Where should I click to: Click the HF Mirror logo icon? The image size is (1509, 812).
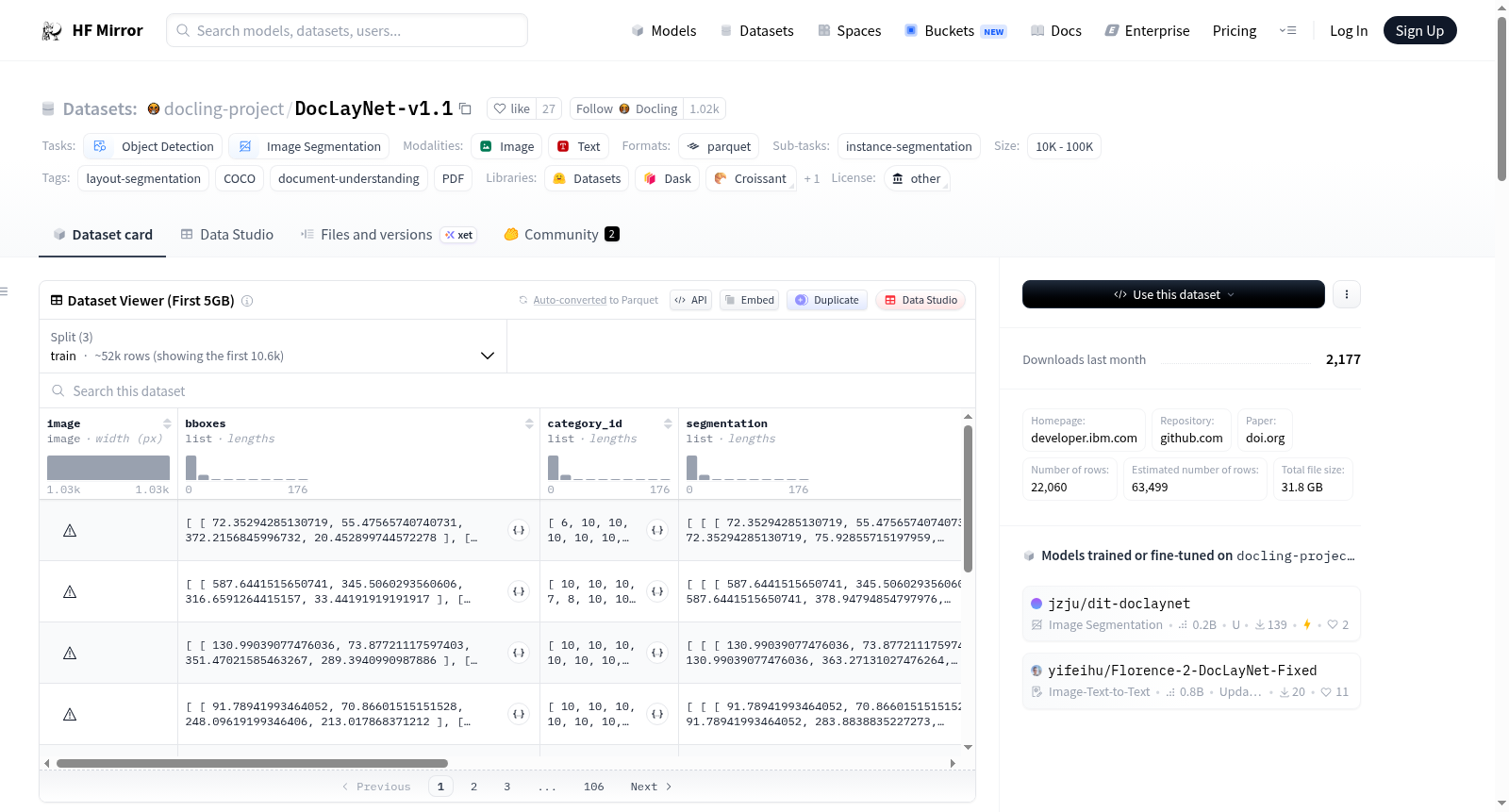[52, 31]
